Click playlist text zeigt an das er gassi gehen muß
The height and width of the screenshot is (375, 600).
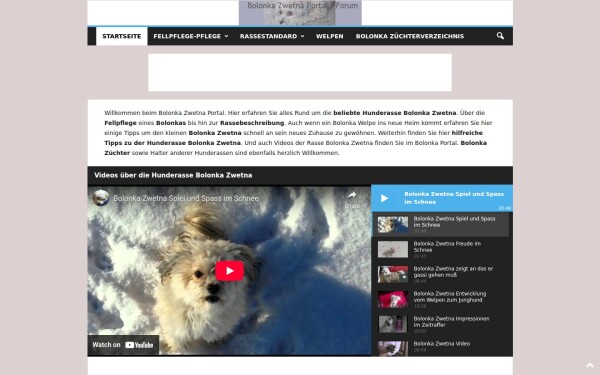[453, 272]
